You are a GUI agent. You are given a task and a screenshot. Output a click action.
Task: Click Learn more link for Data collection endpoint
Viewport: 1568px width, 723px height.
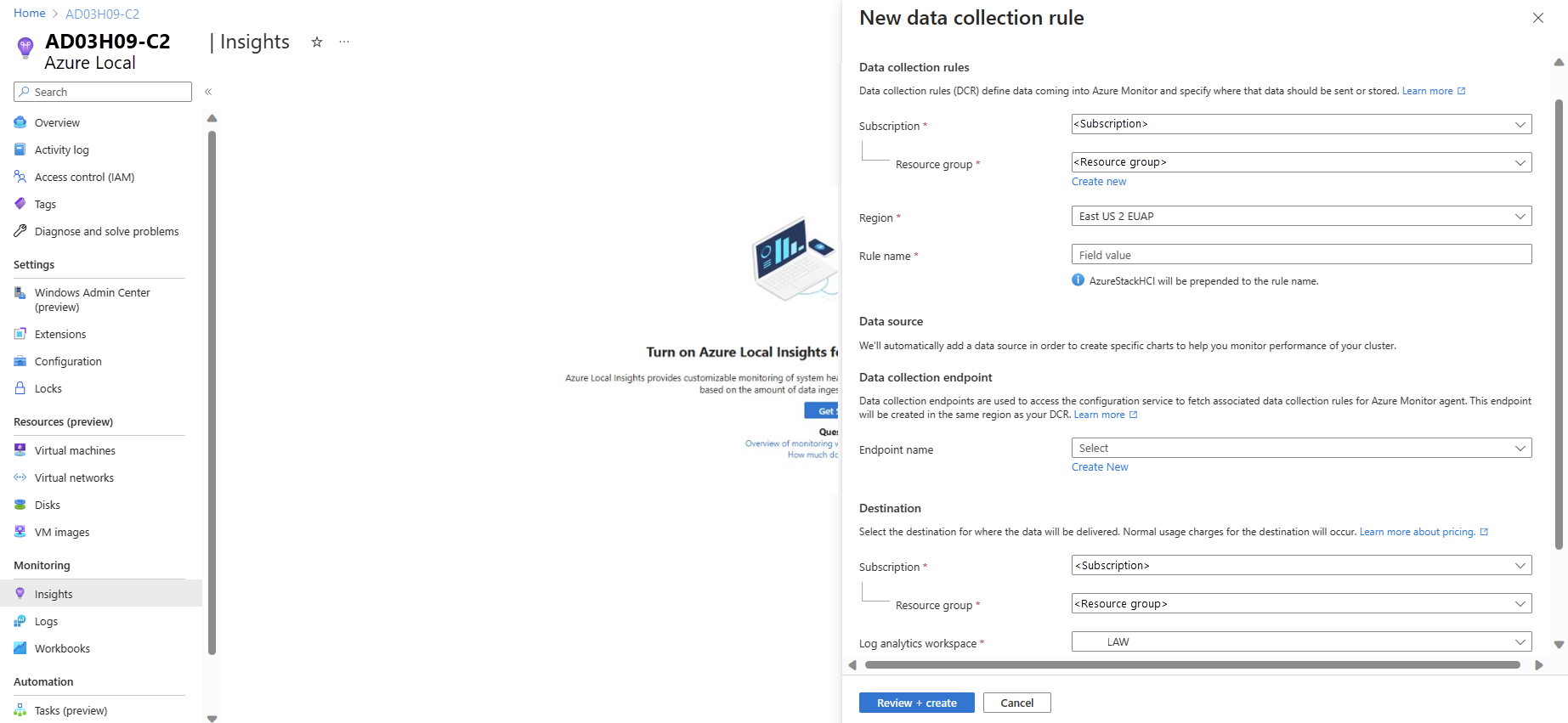[x=1106, y=415]
